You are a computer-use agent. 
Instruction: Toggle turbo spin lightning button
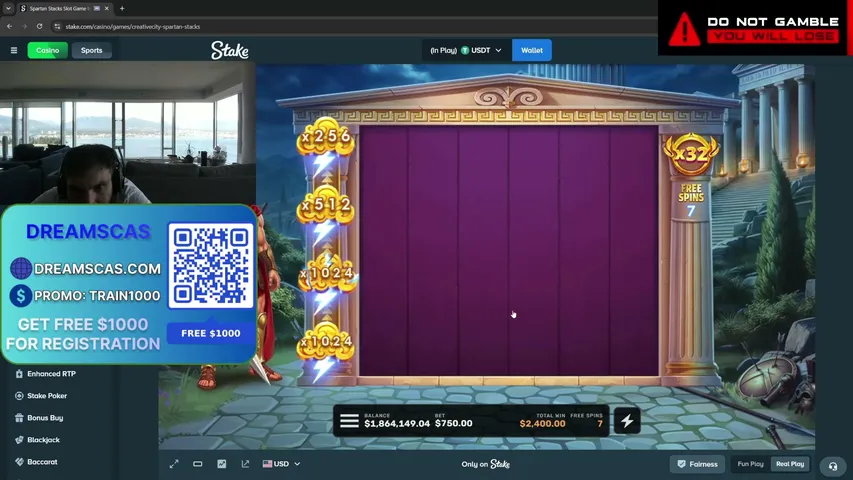tap(627, 421)
